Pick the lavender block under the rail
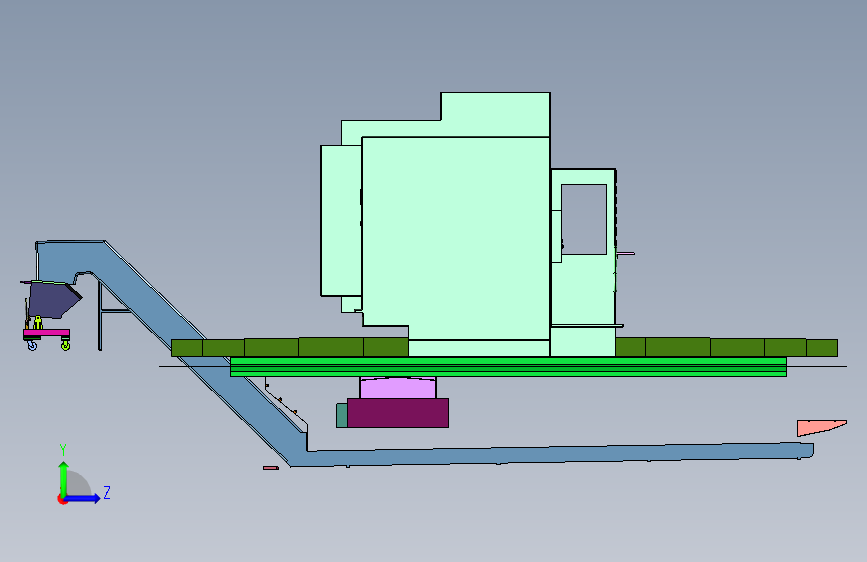This screenshot has height=562, width=867. click(x=398, y=387)
